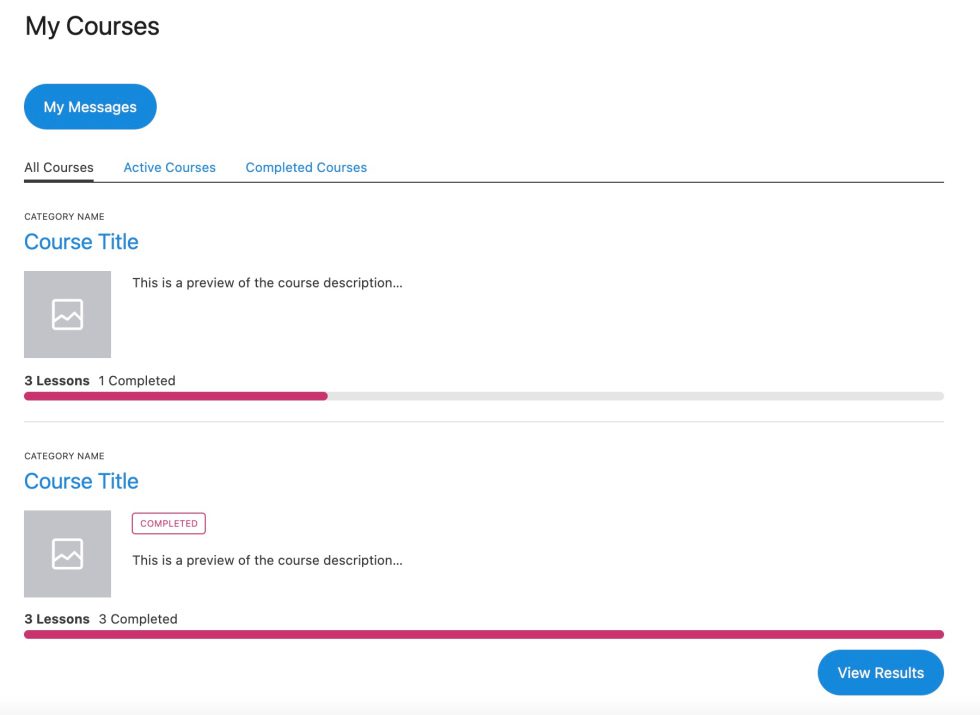Click the first course description preview text

[268, 283]
